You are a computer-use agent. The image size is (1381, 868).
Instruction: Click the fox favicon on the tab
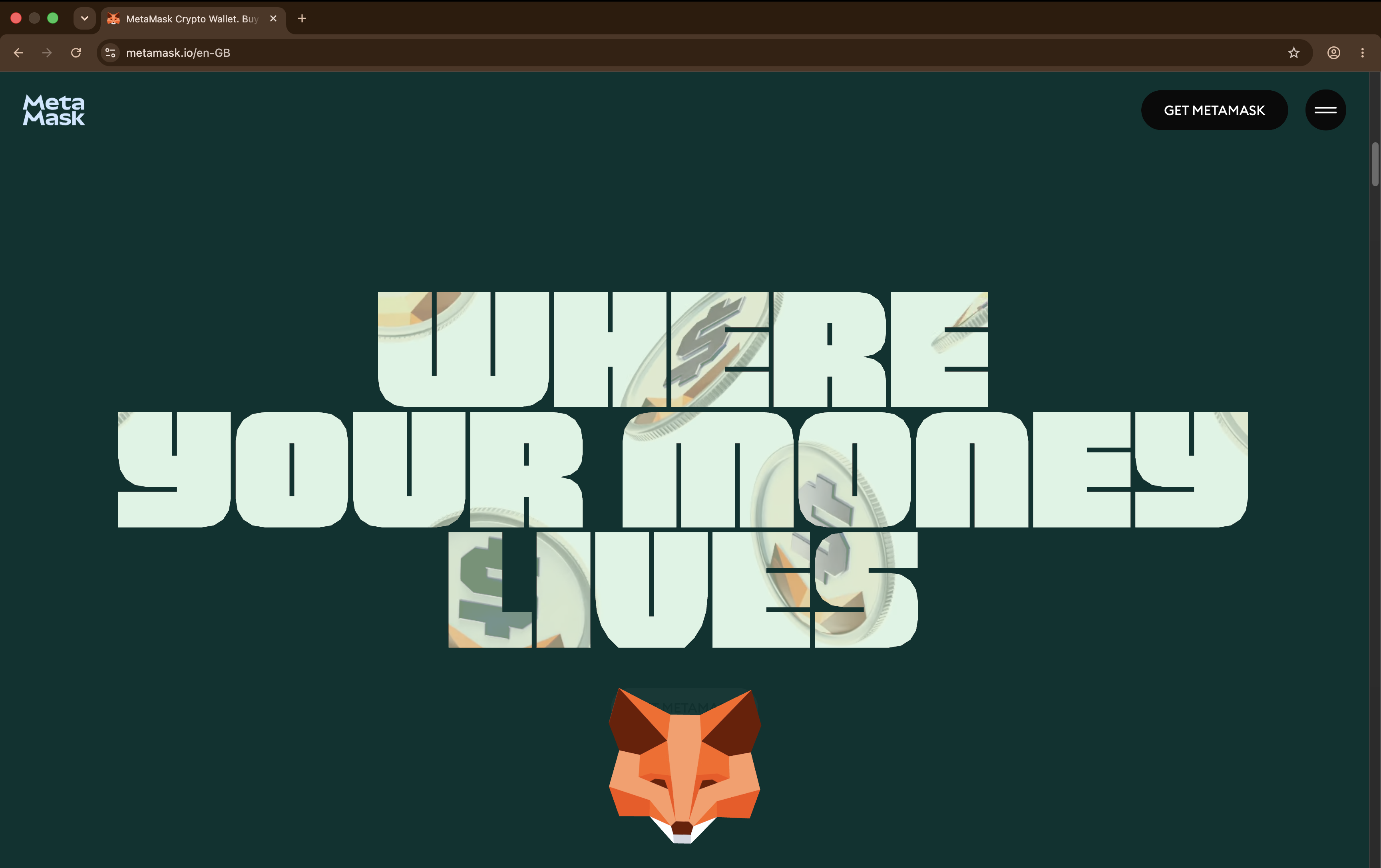113,19
